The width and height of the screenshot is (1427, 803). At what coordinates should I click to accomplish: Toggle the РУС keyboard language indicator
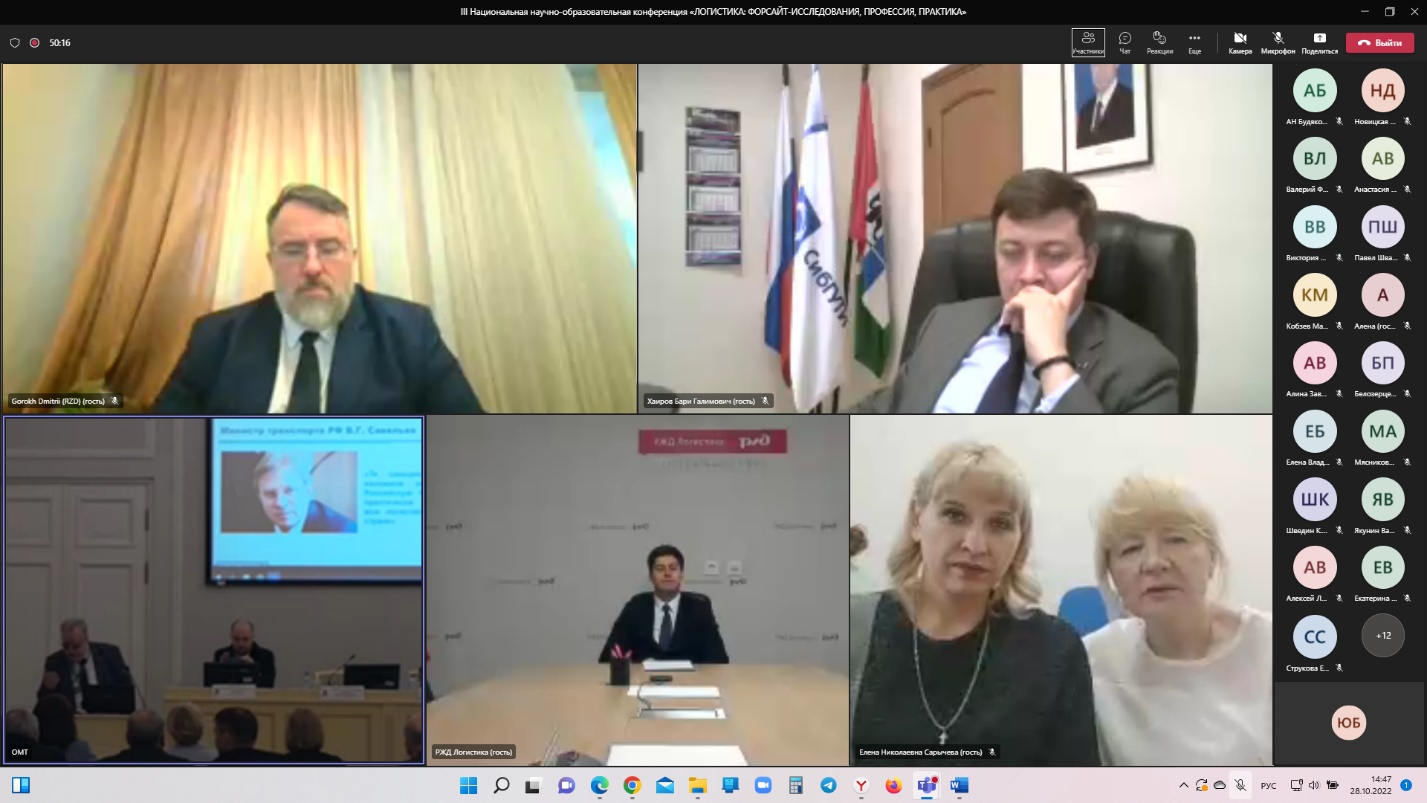(1266, 785)
